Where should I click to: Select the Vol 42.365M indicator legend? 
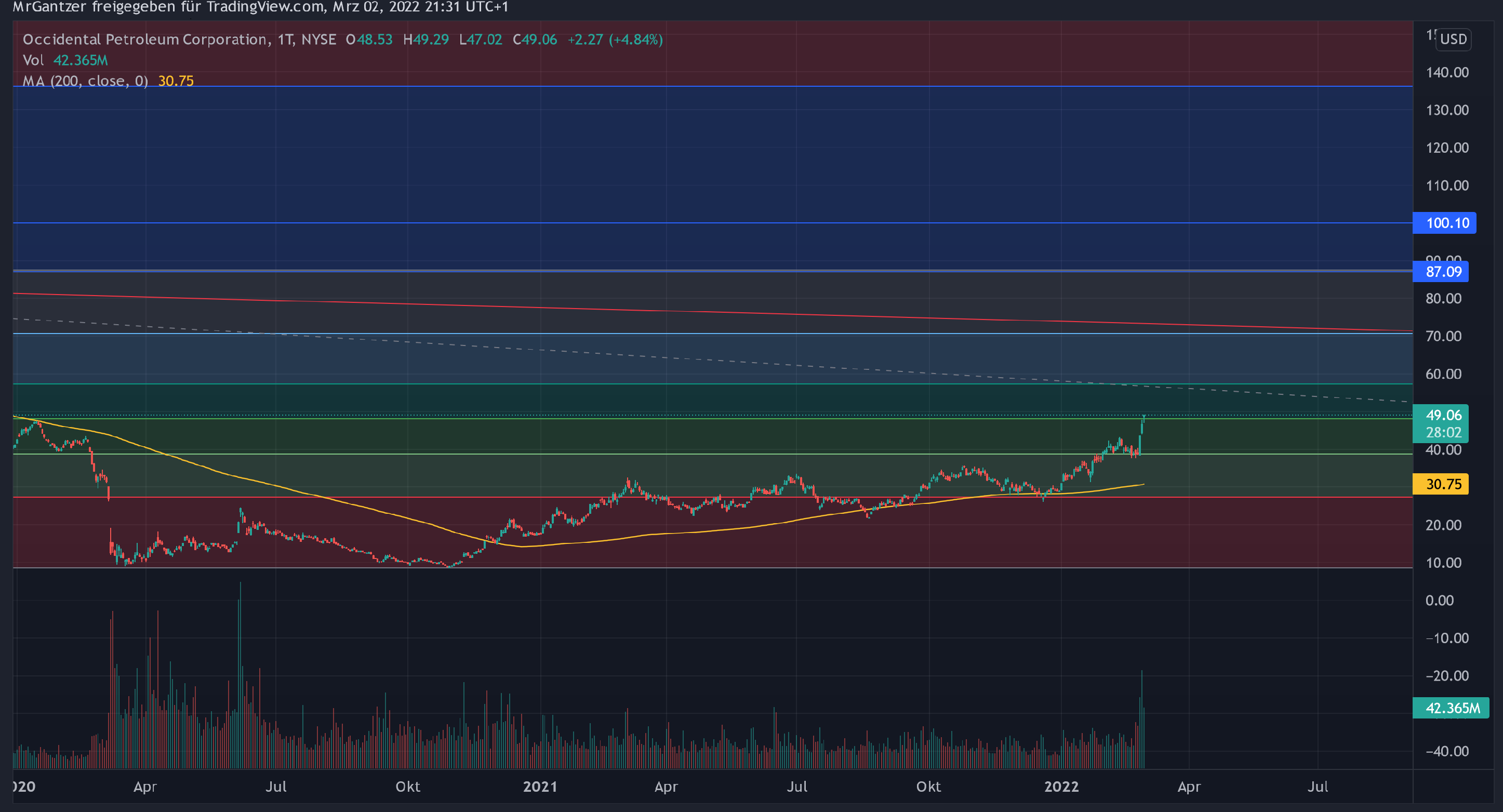coord(65,60)
